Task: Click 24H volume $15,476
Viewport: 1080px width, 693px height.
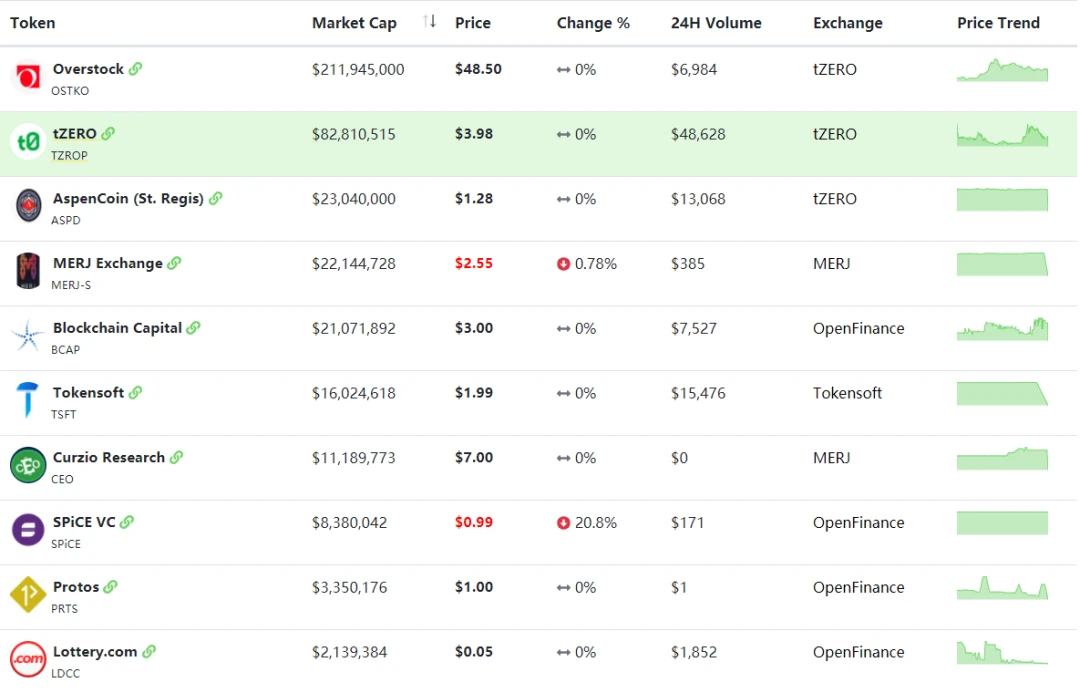Action: [x=698, y=393]
